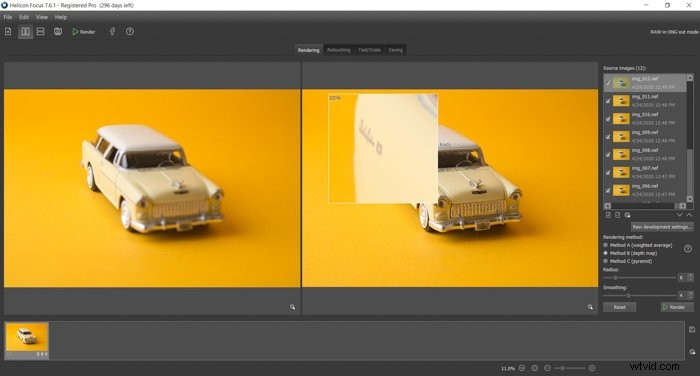Click the rendering method help icon

[688, 249]
